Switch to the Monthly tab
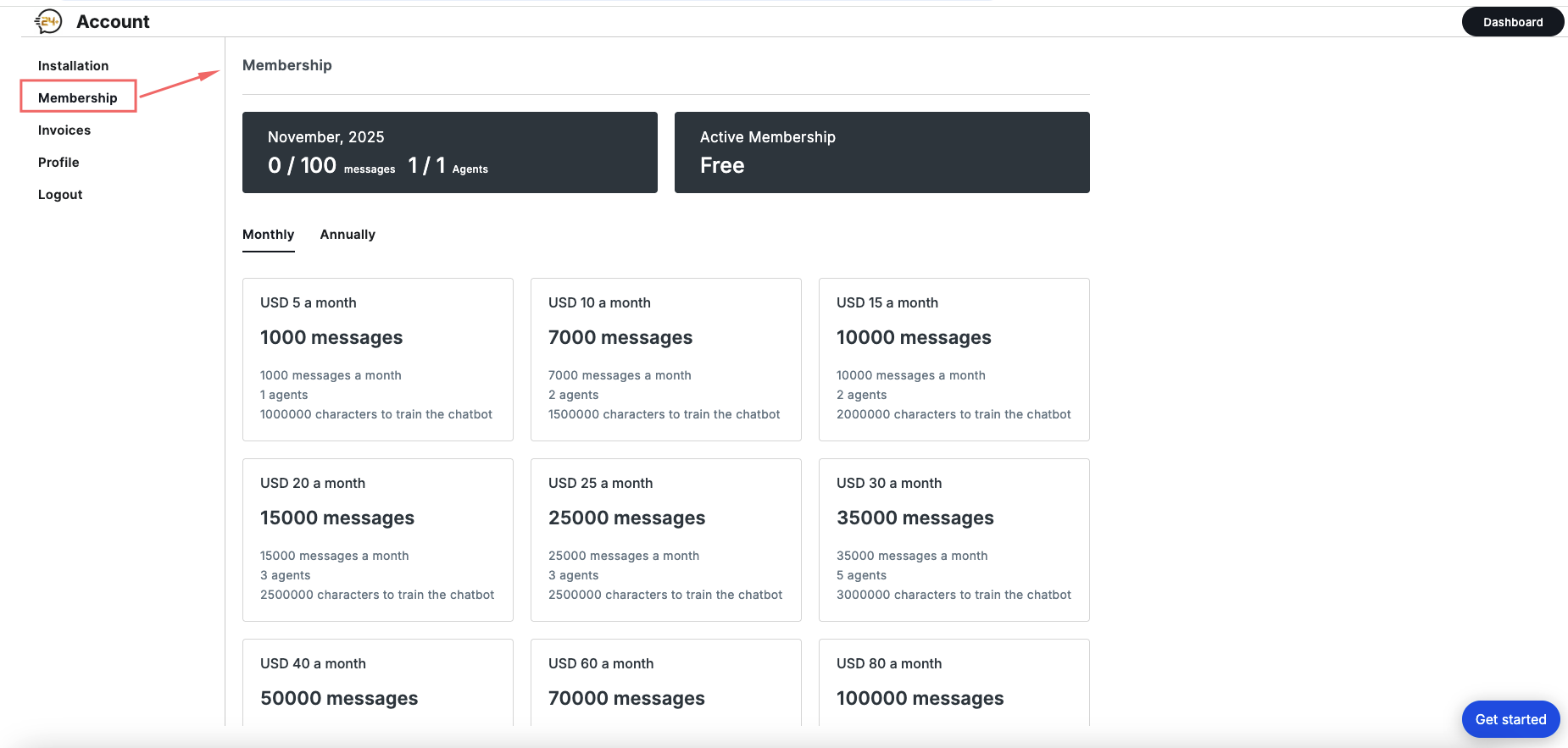 [268, 235]
